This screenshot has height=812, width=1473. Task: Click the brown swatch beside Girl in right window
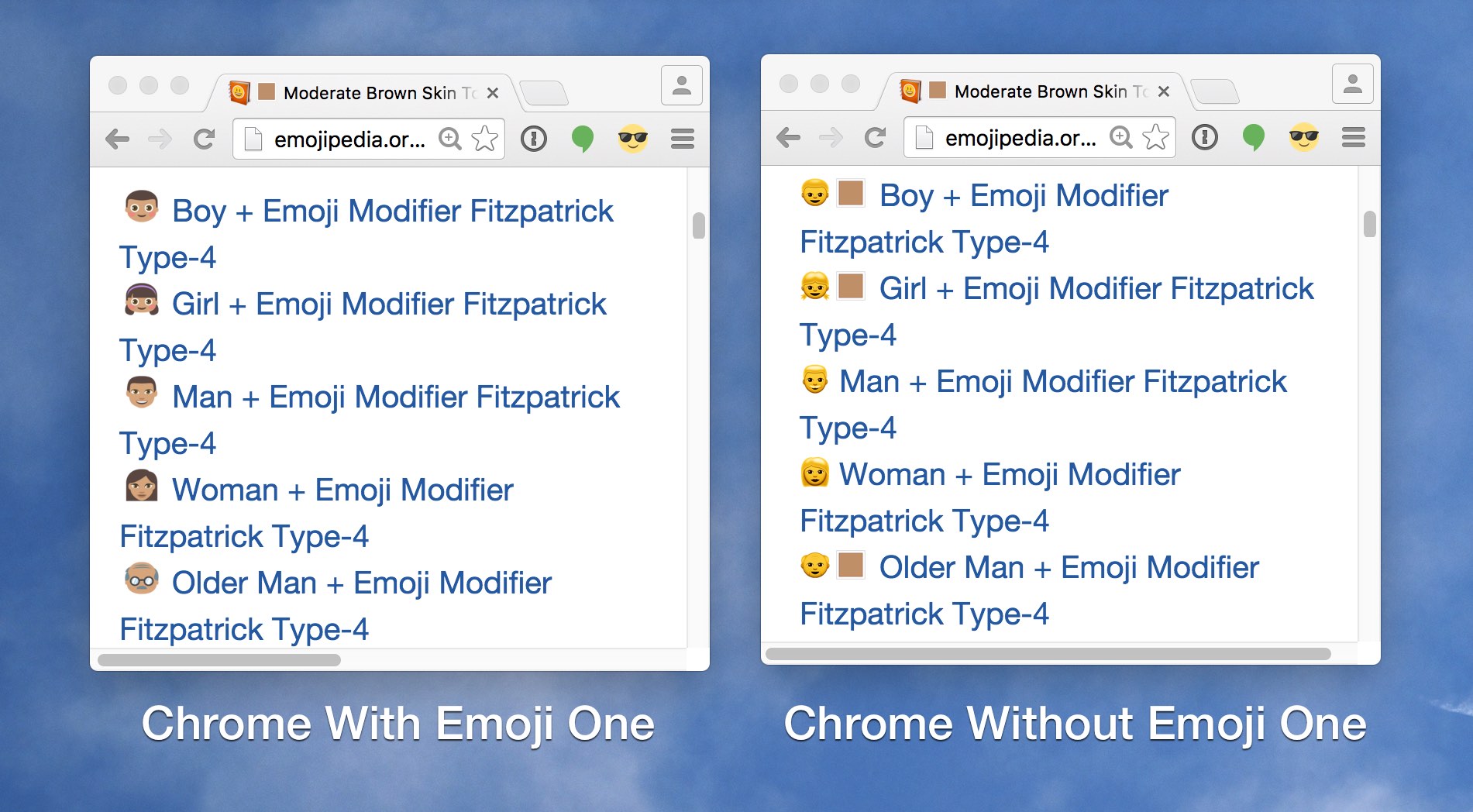point(851,285)
